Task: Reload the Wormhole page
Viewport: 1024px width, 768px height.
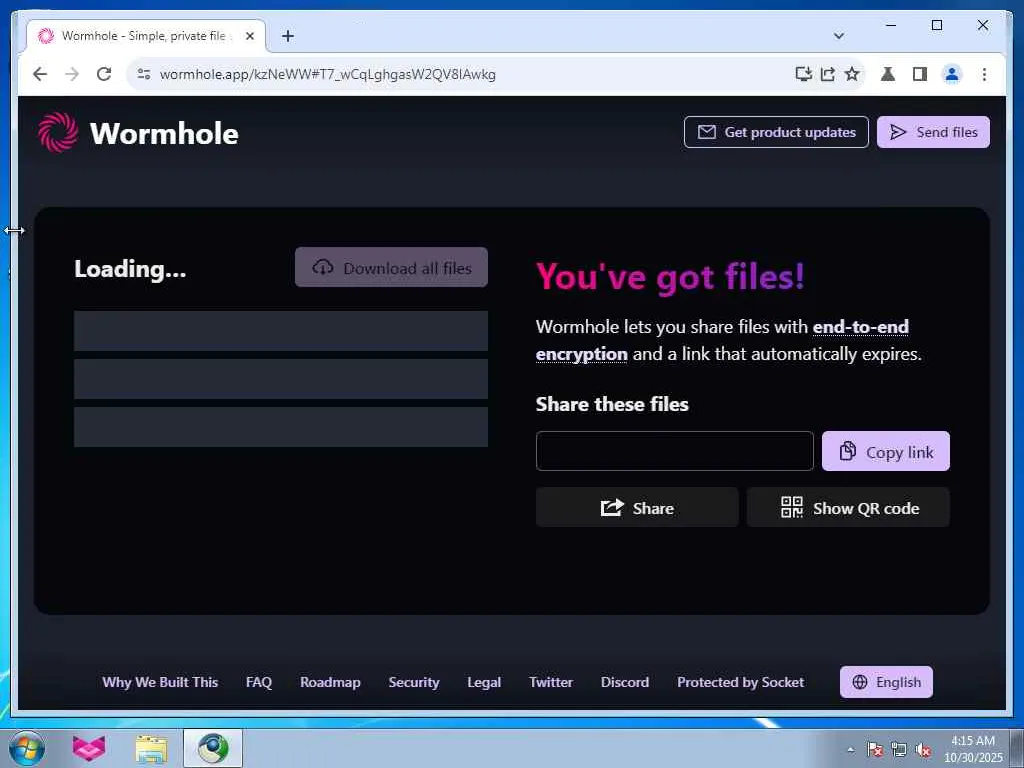Action: point(104,74)
